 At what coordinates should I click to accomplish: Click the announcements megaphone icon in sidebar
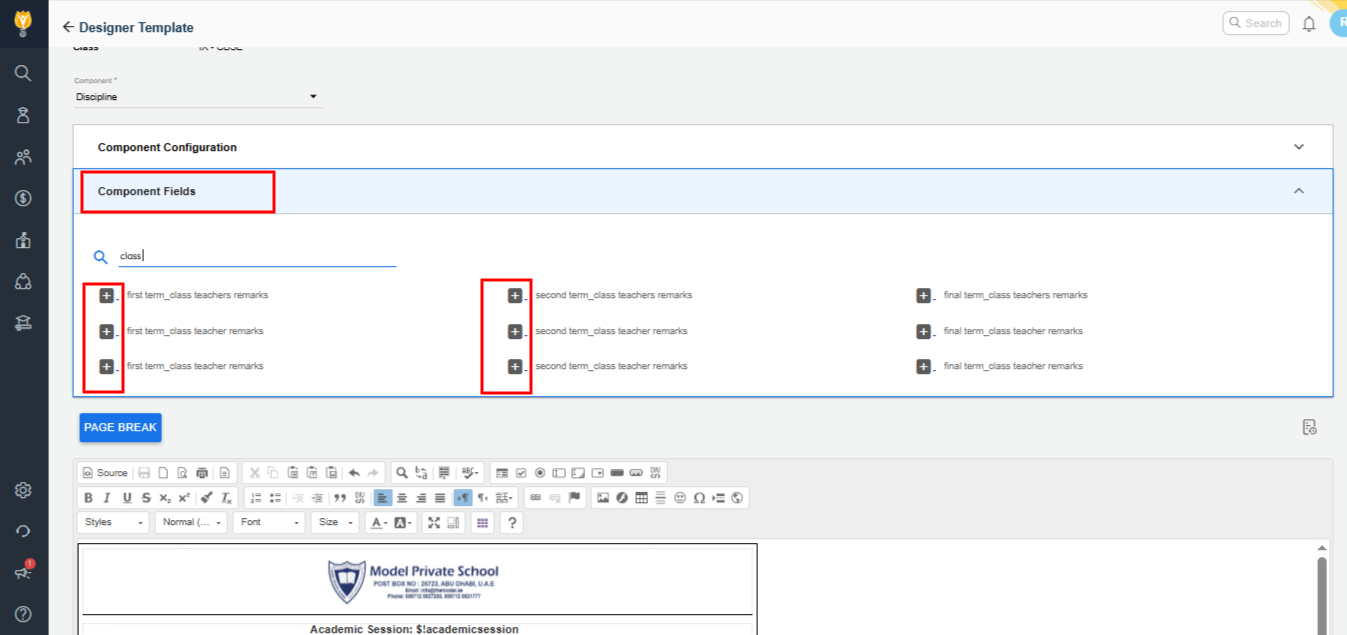(23, 572)
